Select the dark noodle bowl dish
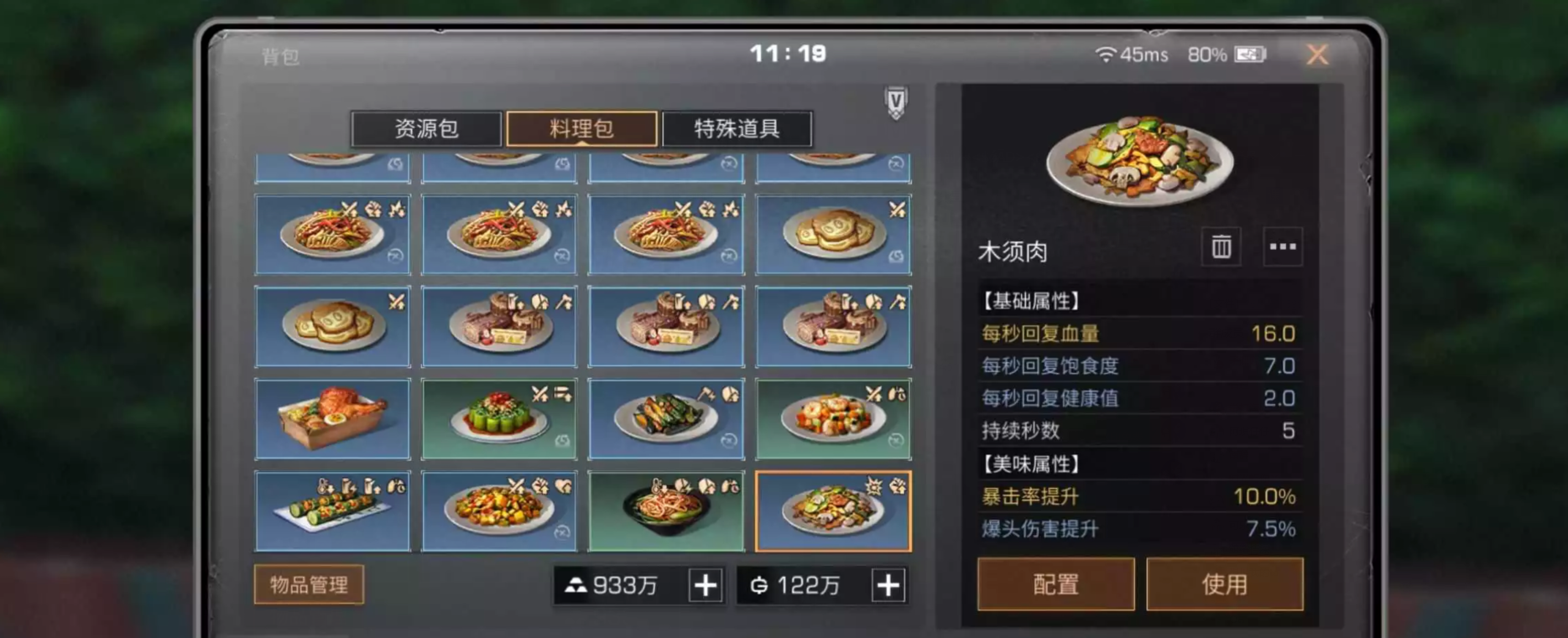The width and height of the screenshot is (1568, 638). tap(666, 511)
